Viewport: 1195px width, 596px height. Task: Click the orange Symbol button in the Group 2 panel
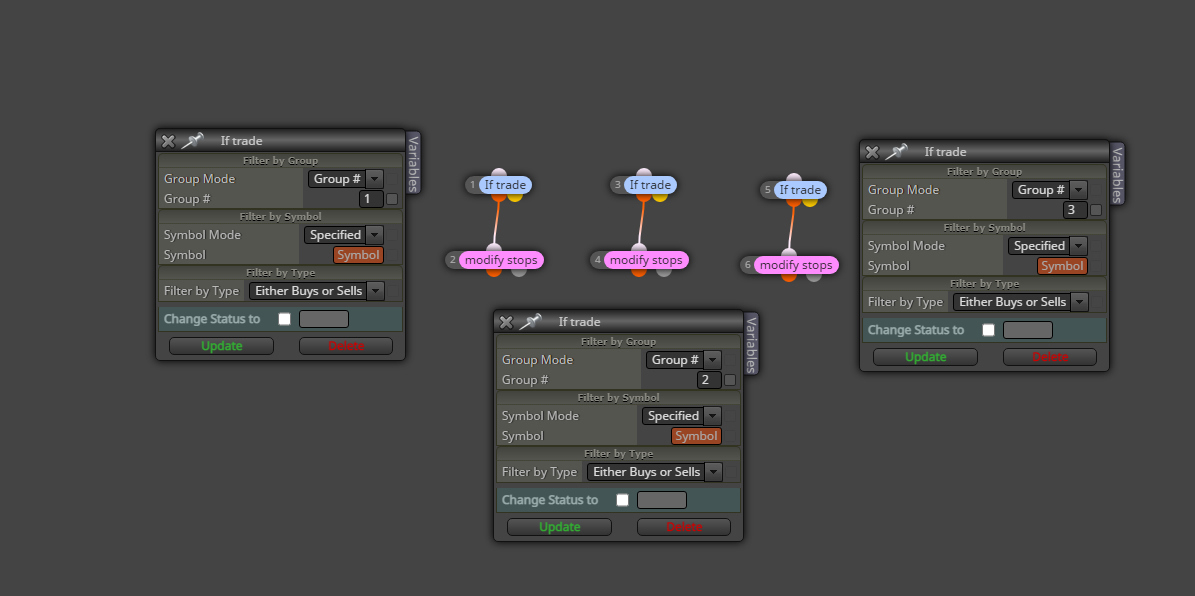(x=697, y=436)
